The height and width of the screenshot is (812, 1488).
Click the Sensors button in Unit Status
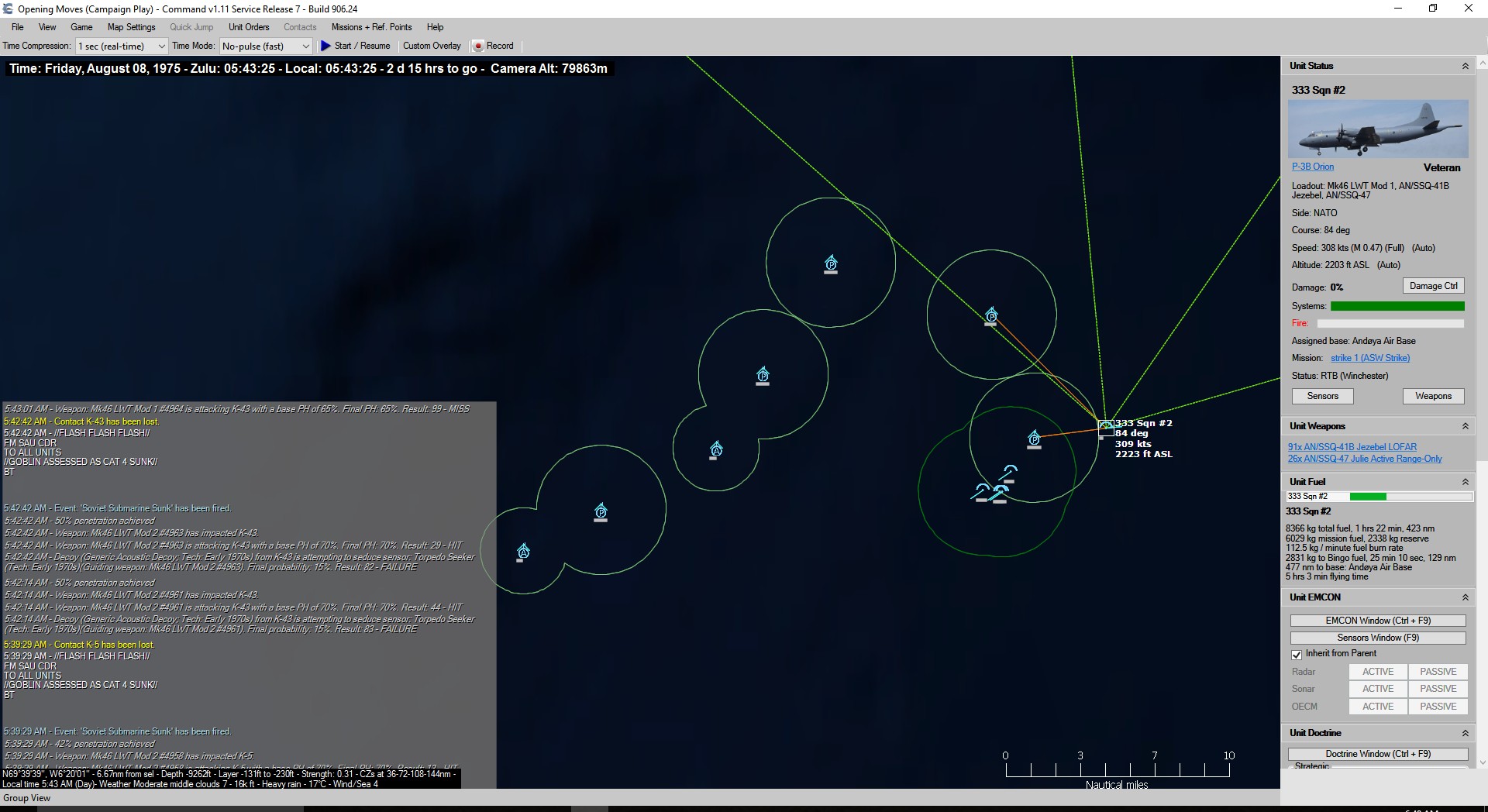coord(1322,396)
